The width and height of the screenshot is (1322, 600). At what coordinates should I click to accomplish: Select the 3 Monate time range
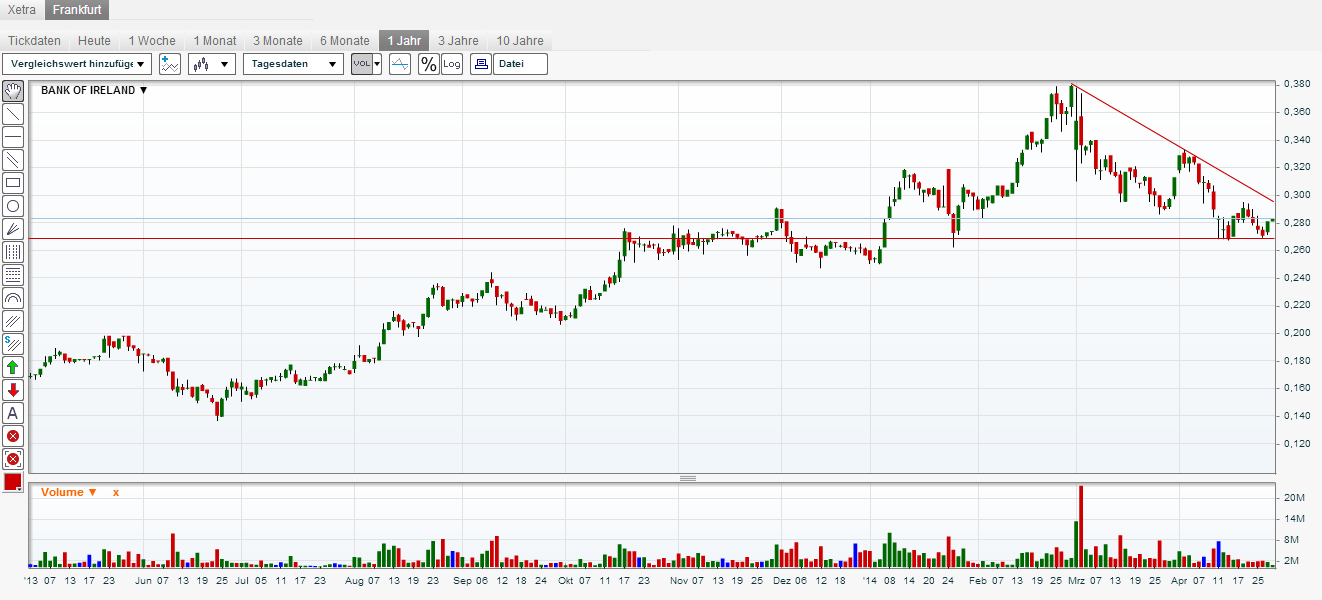click(278, 41)
